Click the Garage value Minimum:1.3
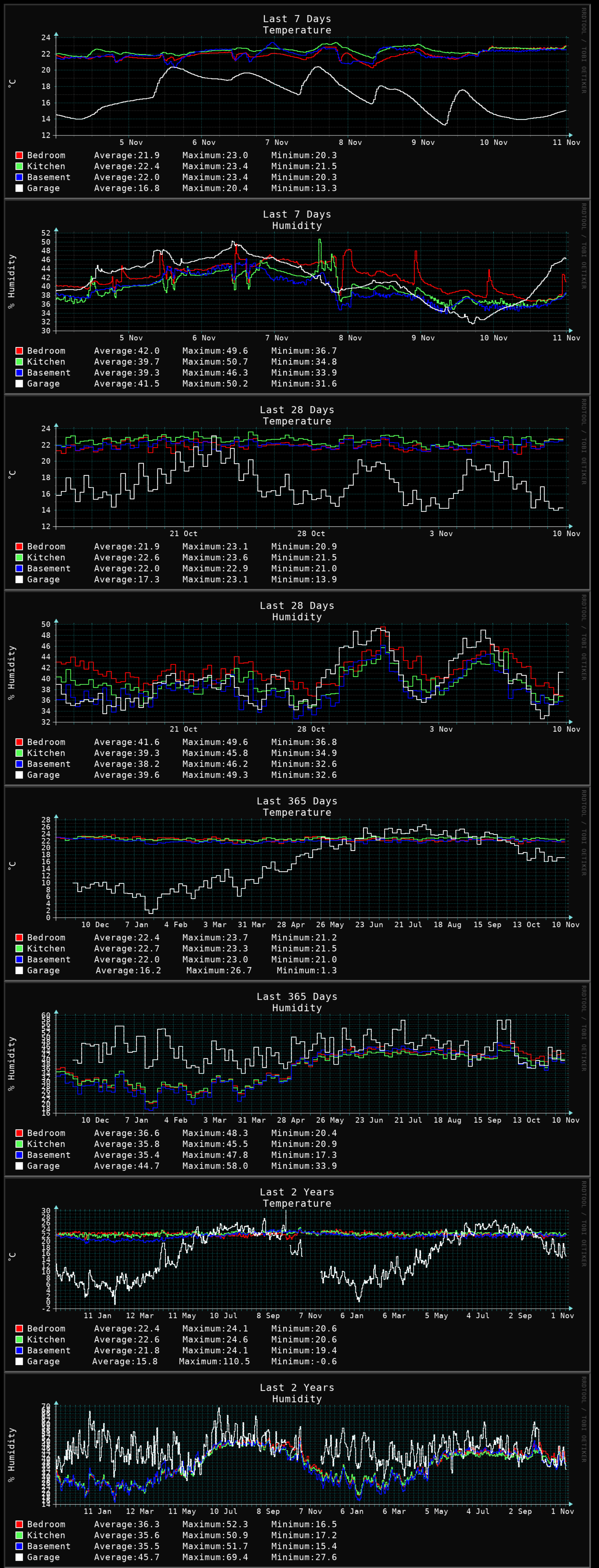This screenshot has height=1568, width=599. pyautogui.click(x=306, y=970)
